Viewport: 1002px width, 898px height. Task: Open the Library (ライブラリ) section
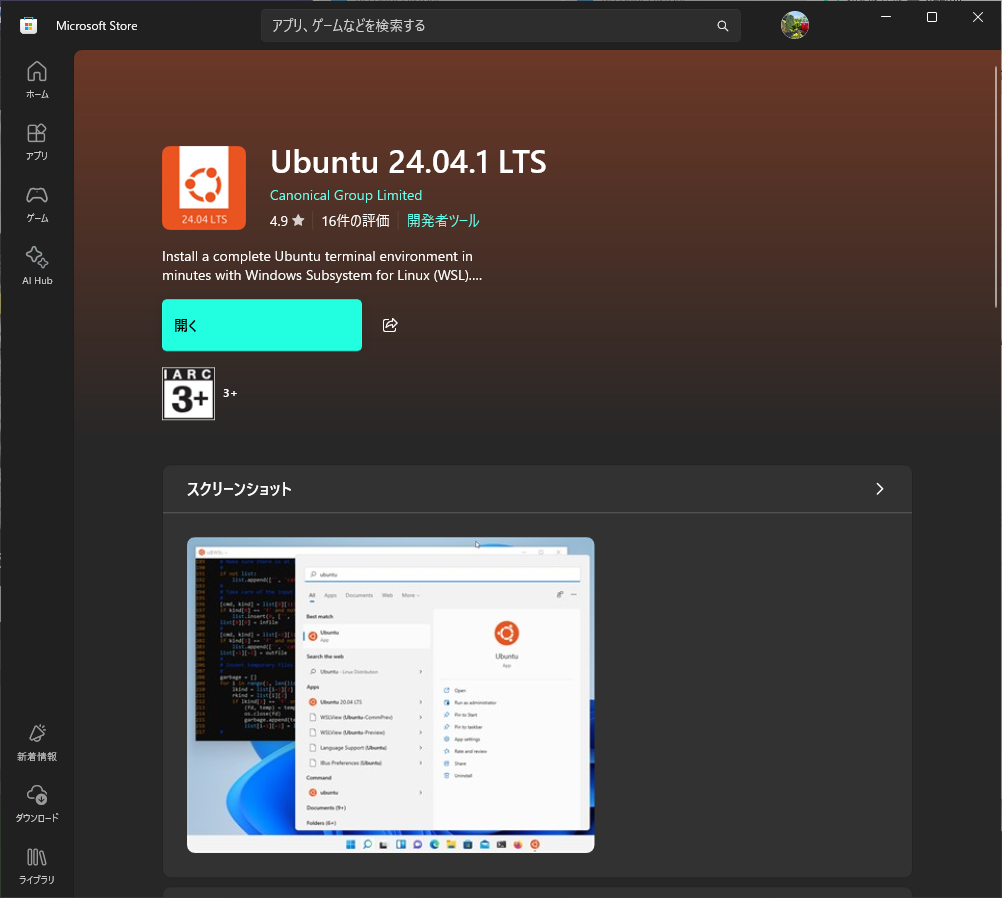pos(37,866)
